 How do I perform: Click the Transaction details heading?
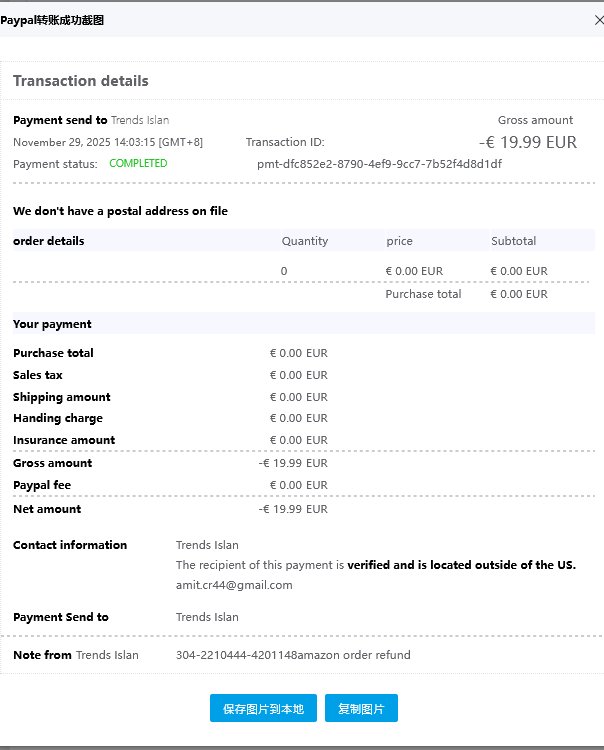point(81,81)
